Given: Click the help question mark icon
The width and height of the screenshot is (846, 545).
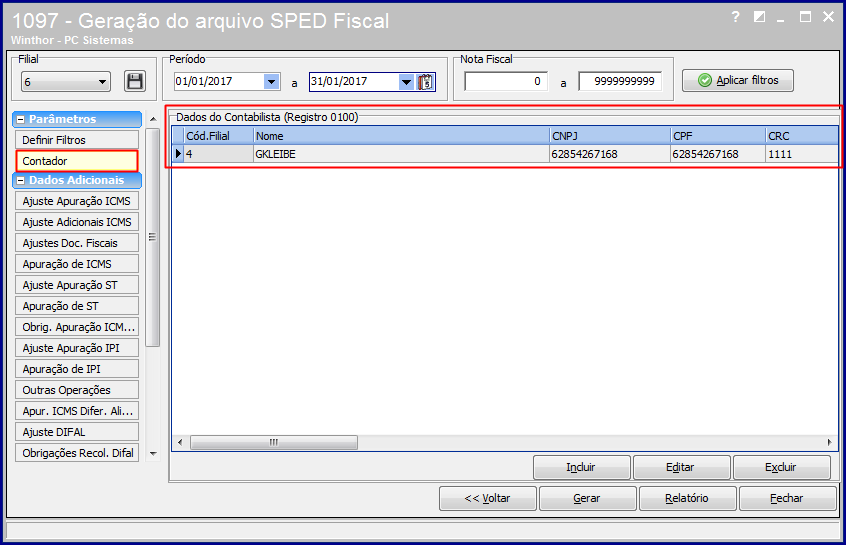Looking at the screenshot, I should point(735,17).
